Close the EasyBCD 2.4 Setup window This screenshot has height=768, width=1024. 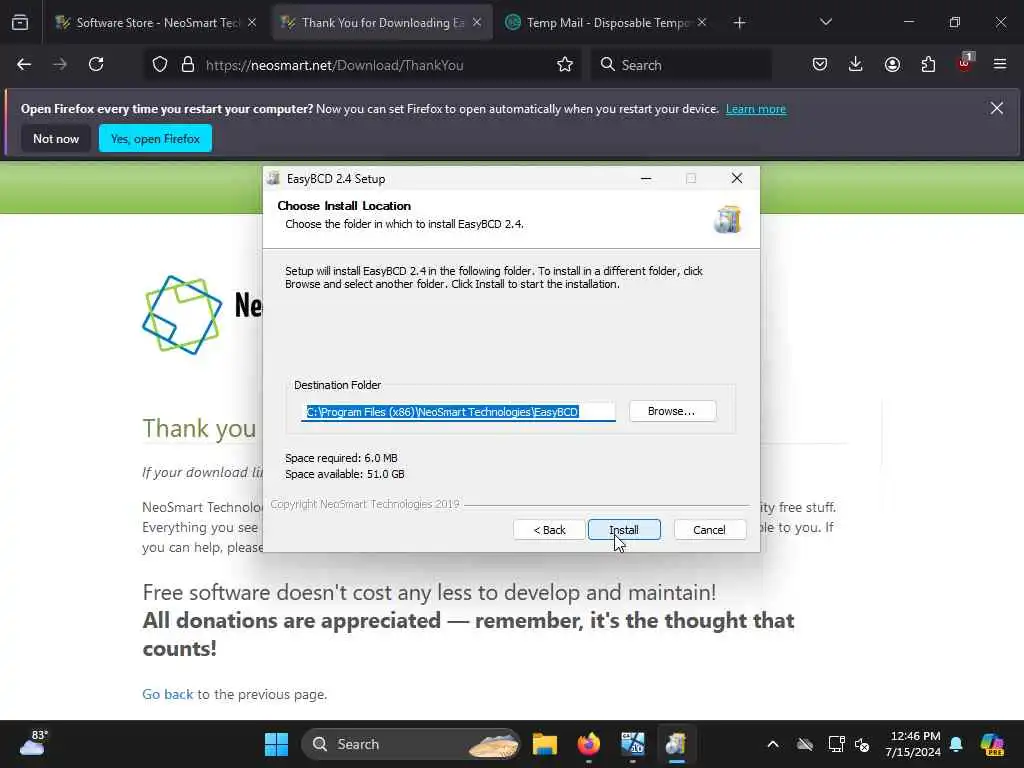tap(737, 178)
